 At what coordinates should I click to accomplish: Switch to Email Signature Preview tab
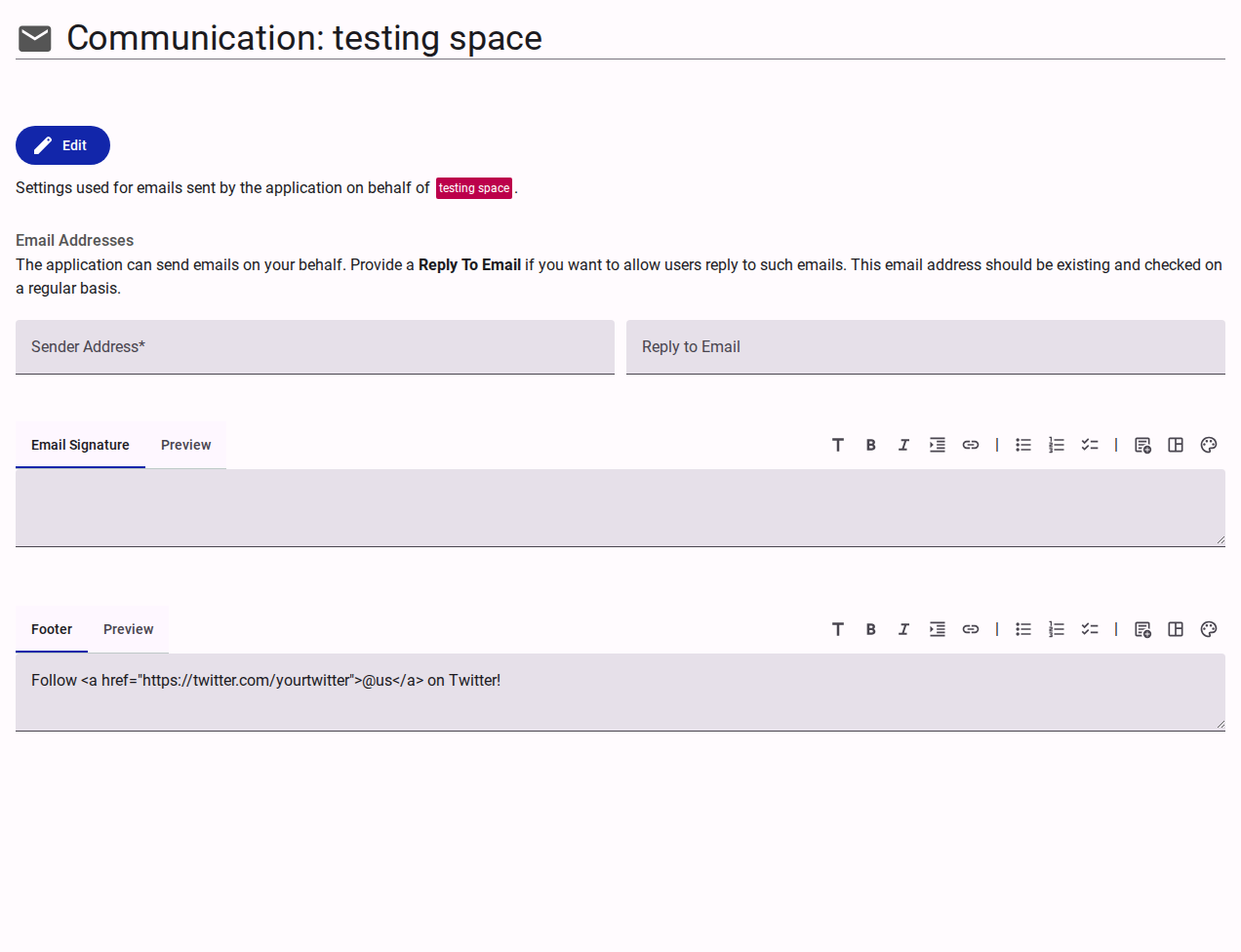click(x=185, y=445)
